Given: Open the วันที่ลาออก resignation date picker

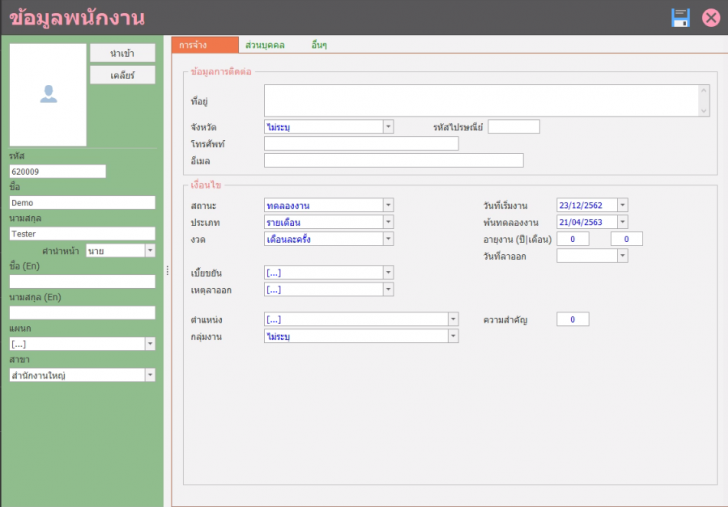Looking at the screenshot, I should (623, 256).
